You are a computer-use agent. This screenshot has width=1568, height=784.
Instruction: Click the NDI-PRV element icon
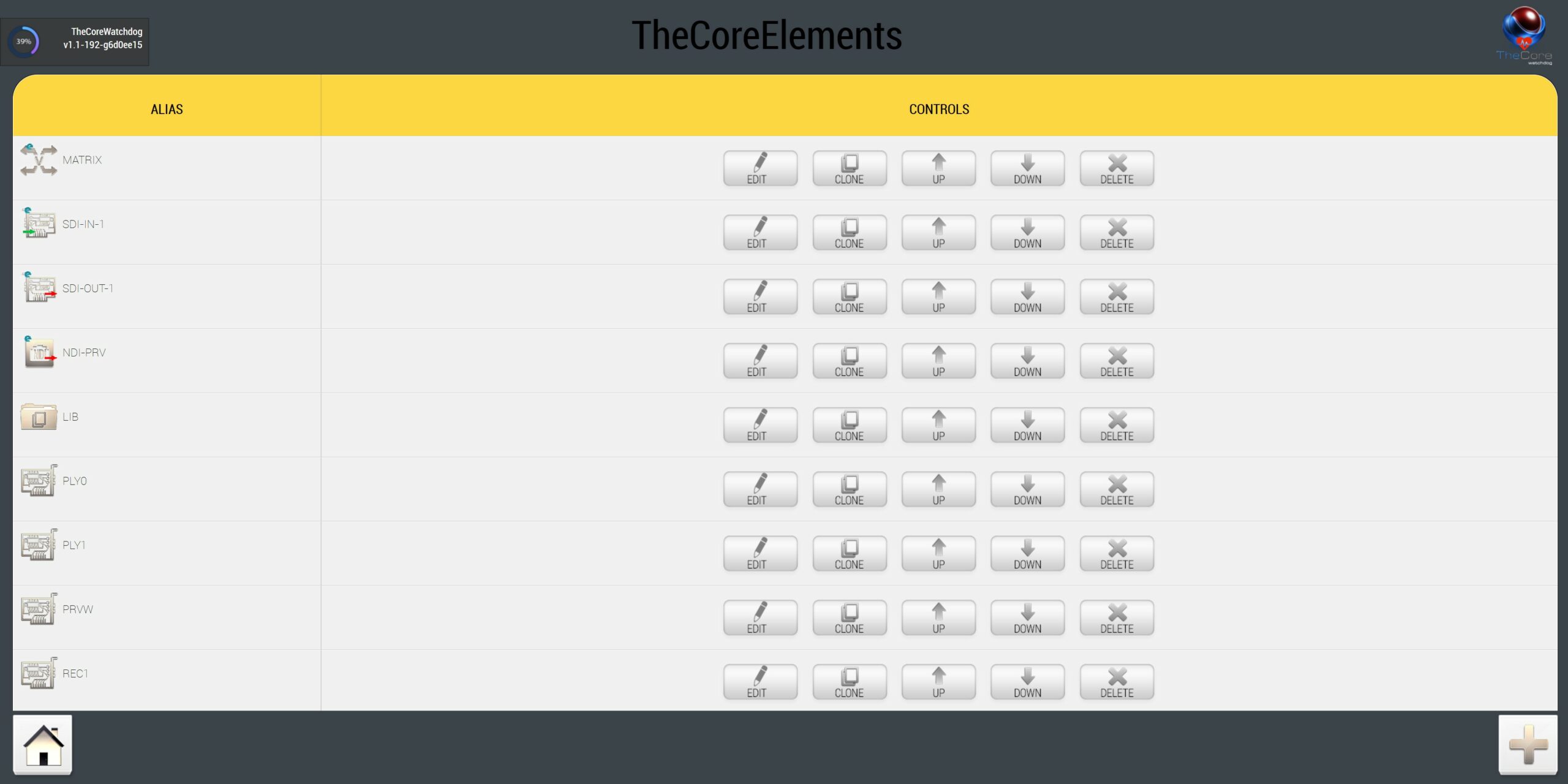40,353
